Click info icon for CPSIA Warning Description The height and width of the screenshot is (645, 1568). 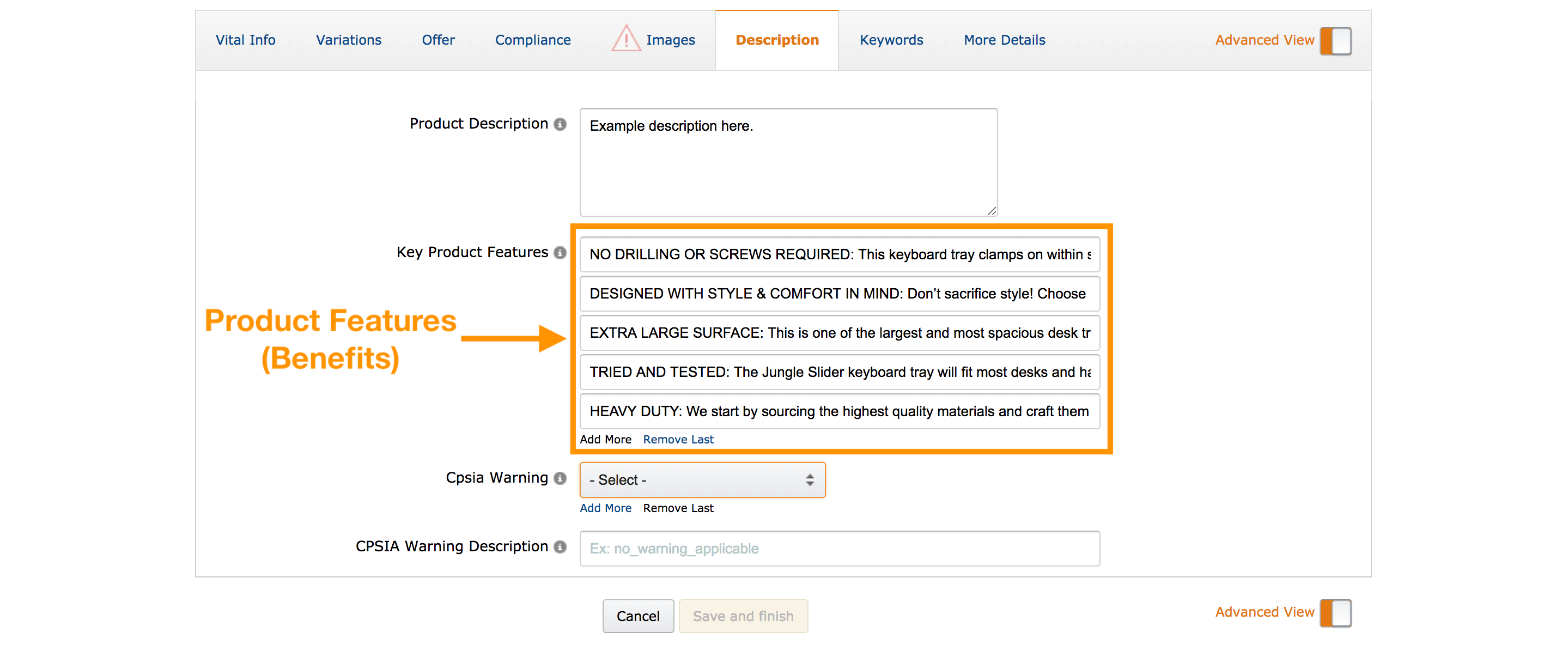click(x=560, y=547)
